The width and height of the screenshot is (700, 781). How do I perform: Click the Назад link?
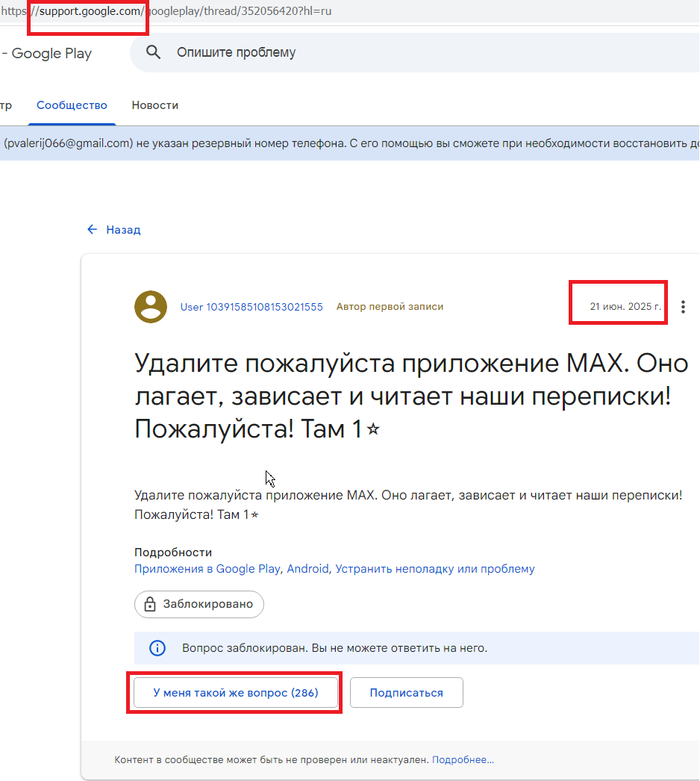124,230
